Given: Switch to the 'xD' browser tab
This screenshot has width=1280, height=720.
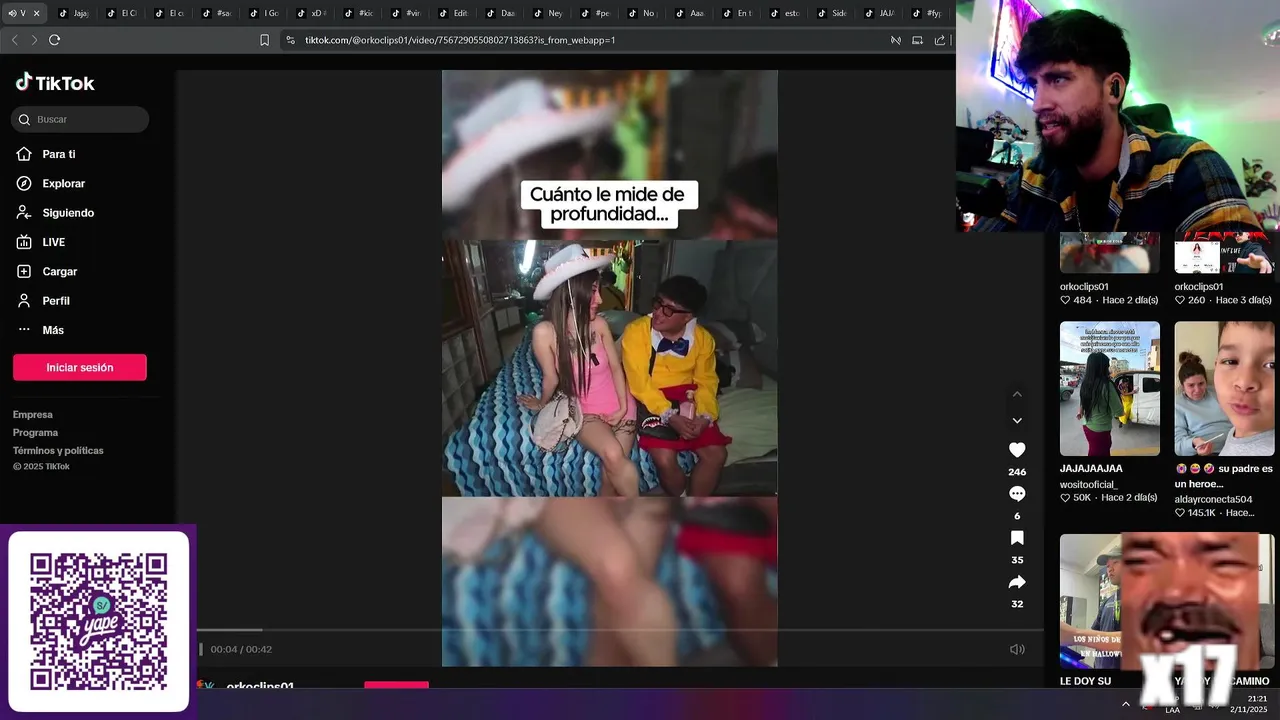Looking at the screenshot, I should (x=312, y=13).
